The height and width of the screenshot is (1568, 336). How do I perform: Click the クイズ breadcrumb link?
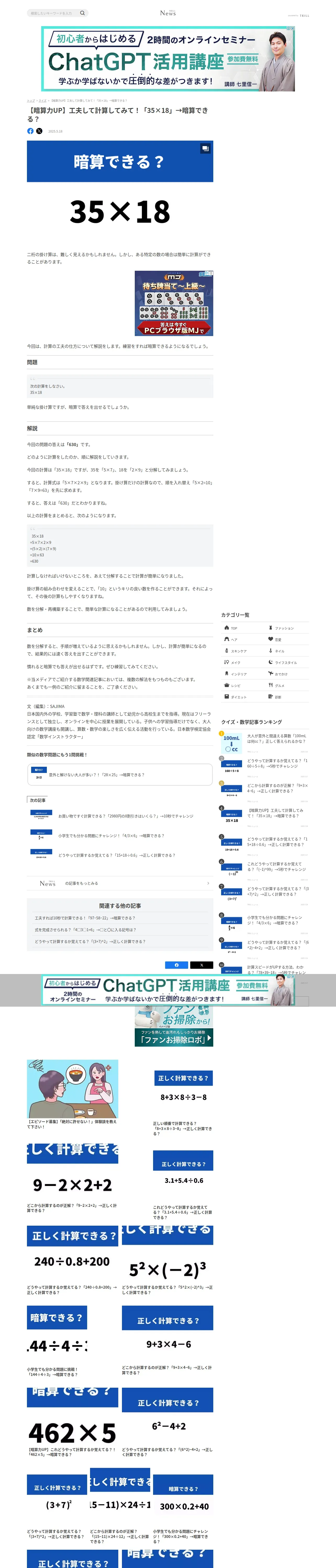pyautogui.click(x=43, y=100)
